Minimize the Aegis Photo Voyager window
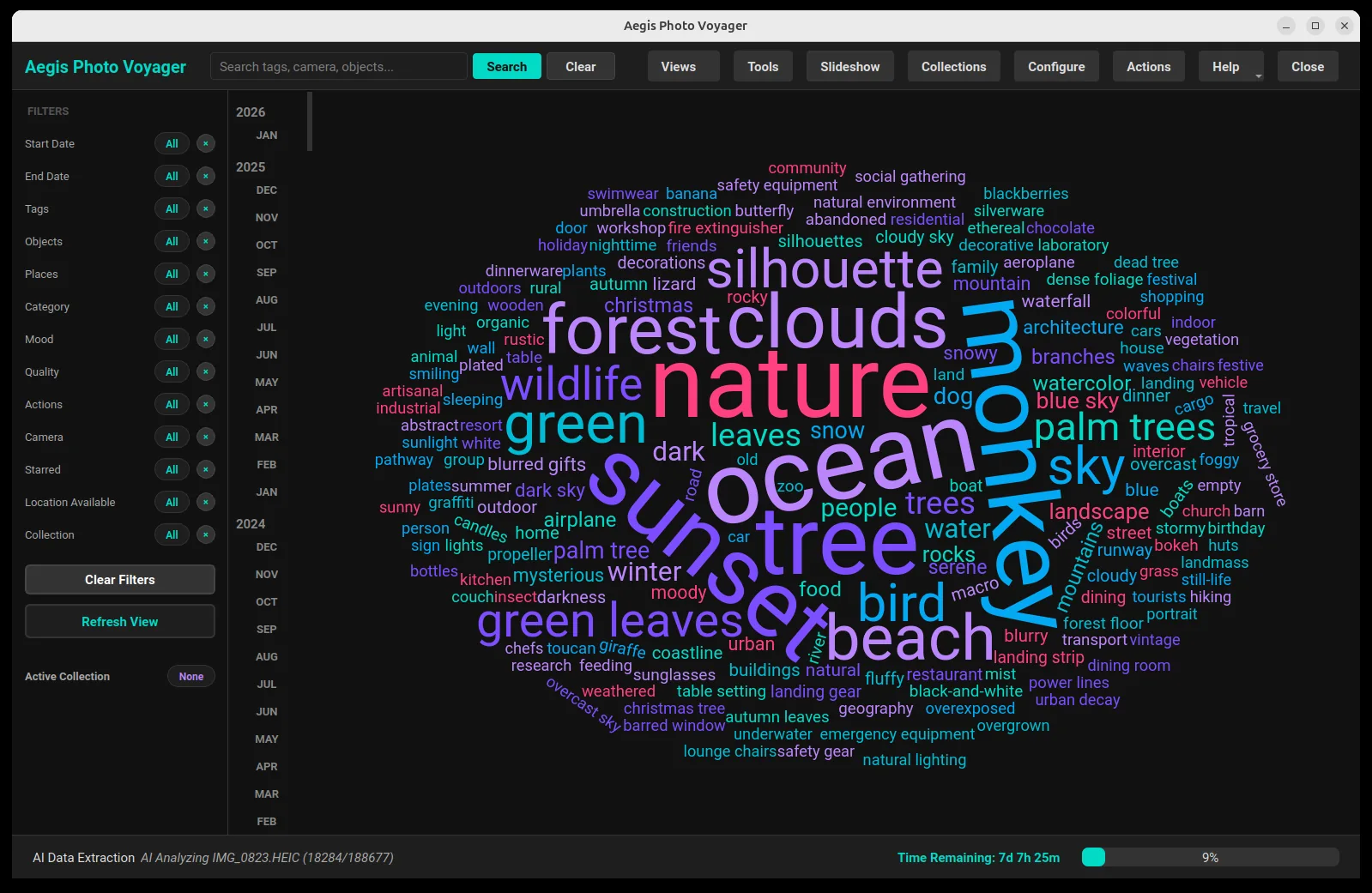This screenshot has width=1372, height=893. click(1285, 26)
